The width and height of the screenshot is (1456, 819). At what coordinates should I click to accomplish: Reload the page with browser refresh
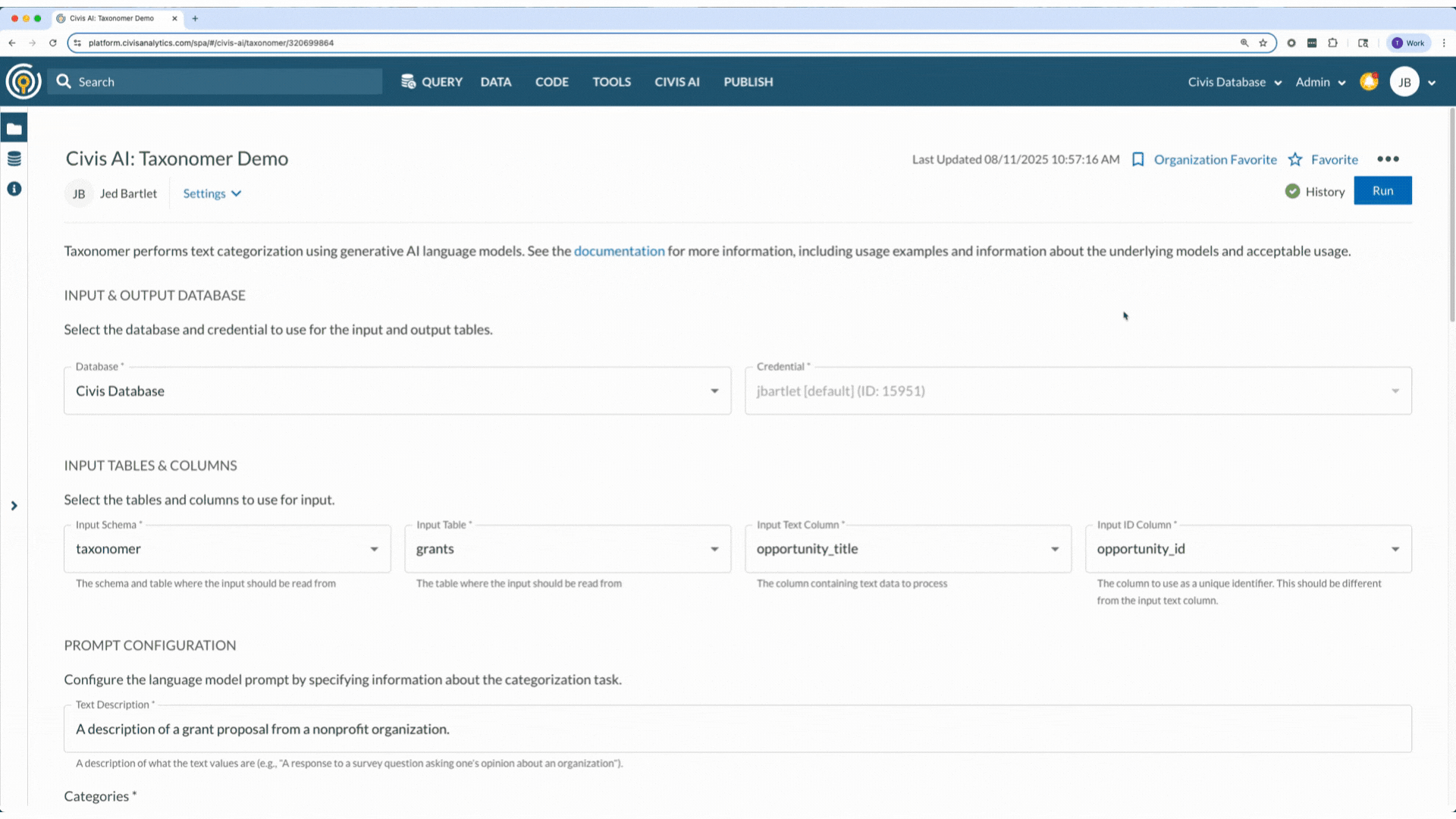52,43
